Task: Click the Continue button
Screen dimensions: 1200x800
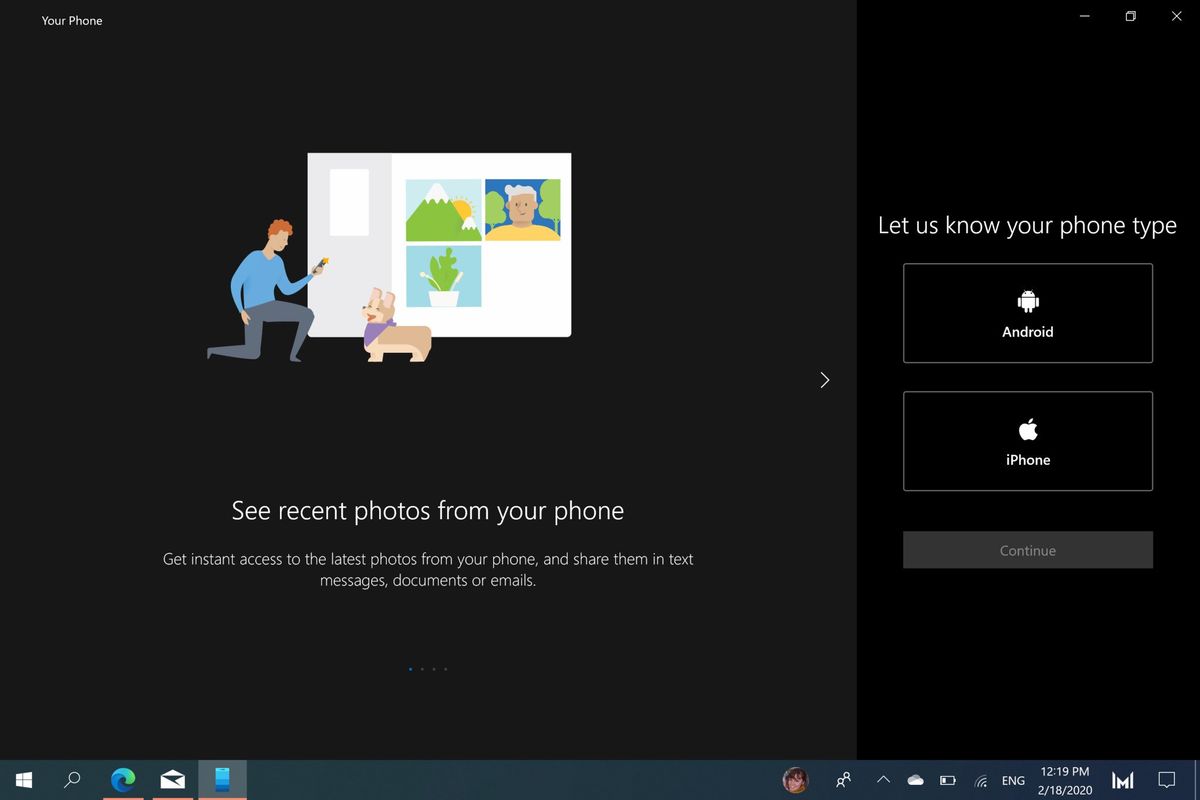Action: [x=1027, y=550]
